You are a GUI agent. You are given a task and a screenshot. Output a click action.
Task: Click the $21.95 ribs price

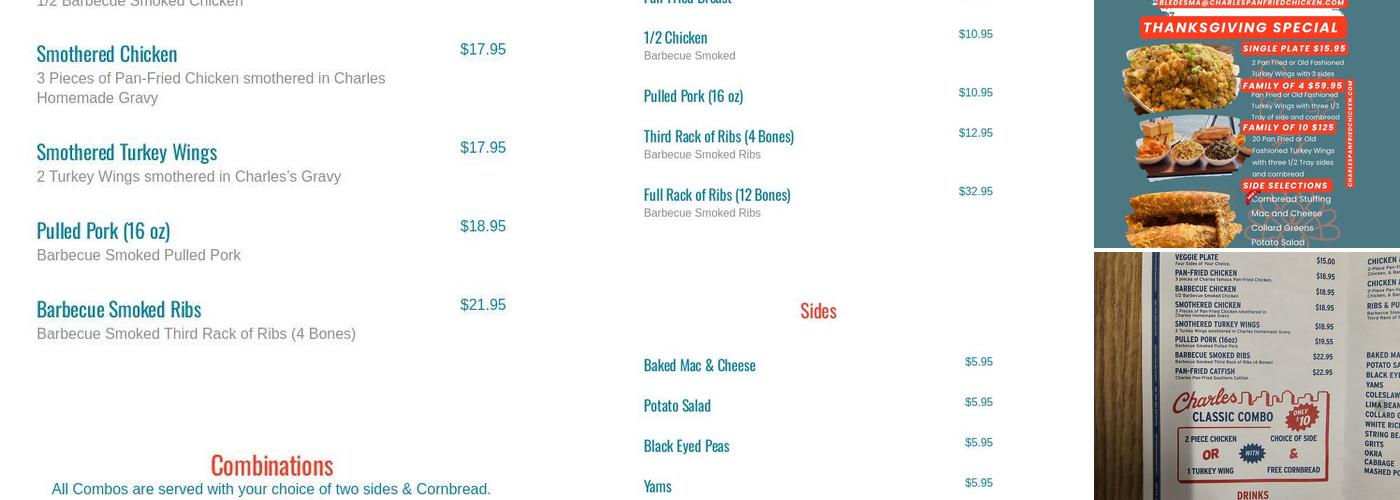click(x=483, y=305)
